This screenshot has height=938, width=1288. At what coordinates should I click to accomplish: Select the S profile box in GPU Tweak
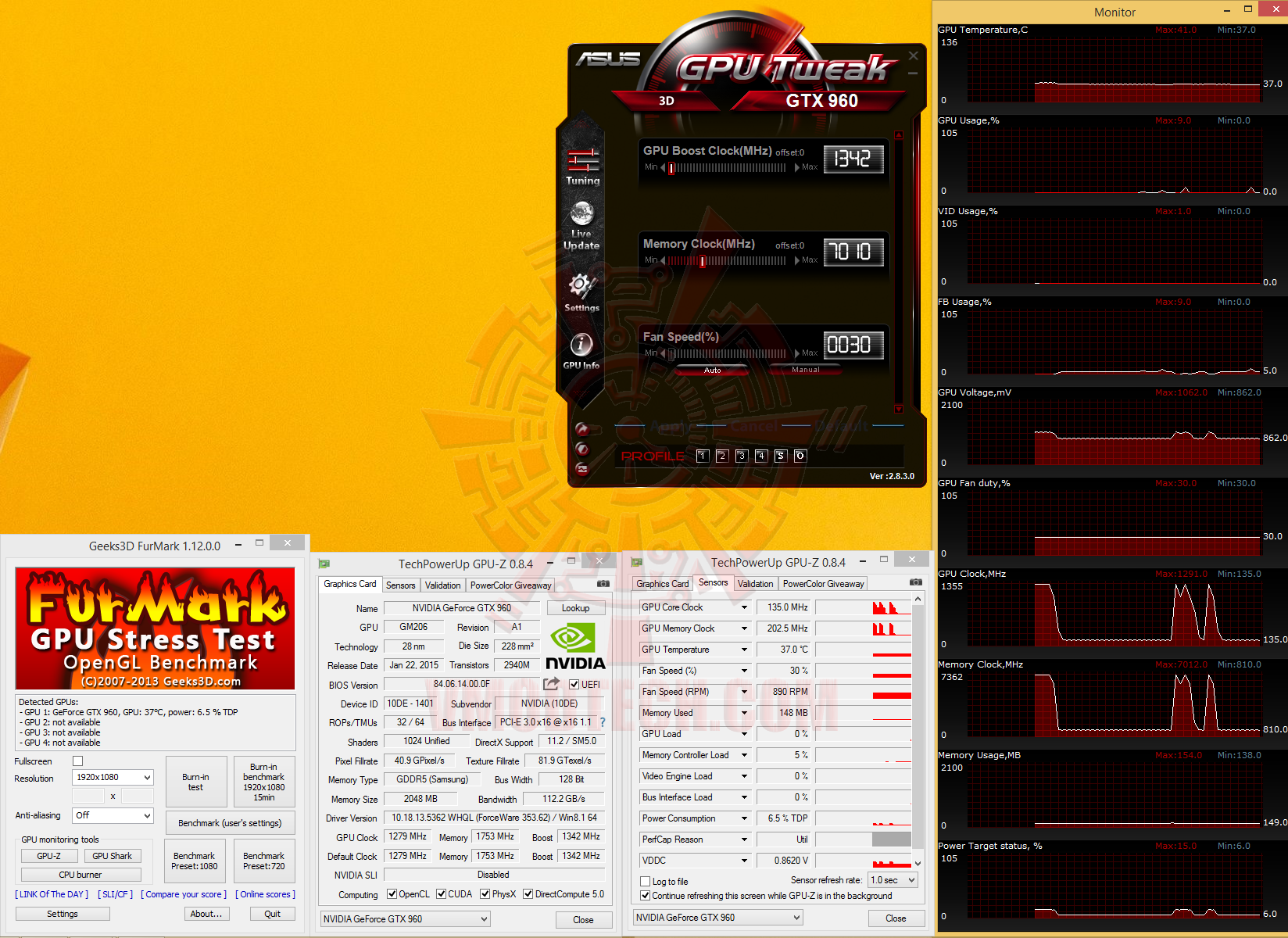781,456
